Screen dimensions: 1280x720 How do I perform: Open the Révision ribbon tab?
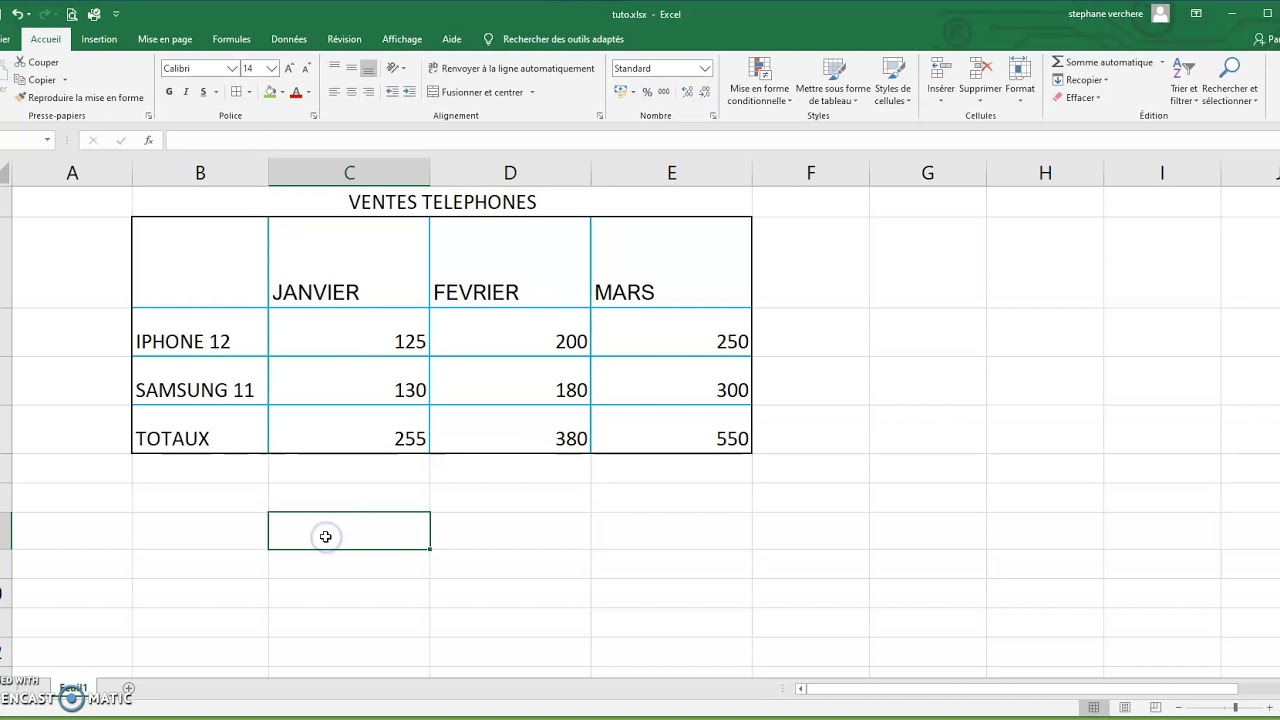(344, 39)
